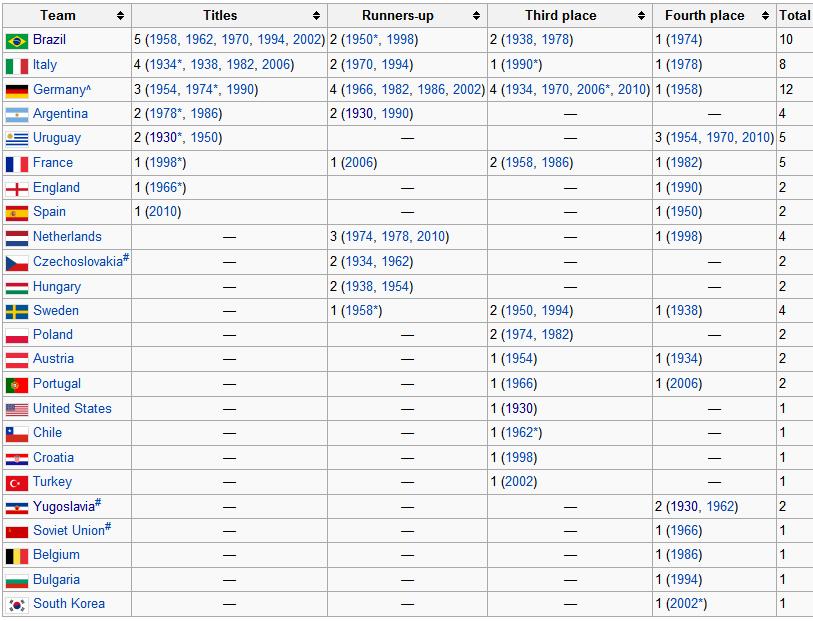Click the England flag icon
813x621 pixels.
tap(17, 189)
